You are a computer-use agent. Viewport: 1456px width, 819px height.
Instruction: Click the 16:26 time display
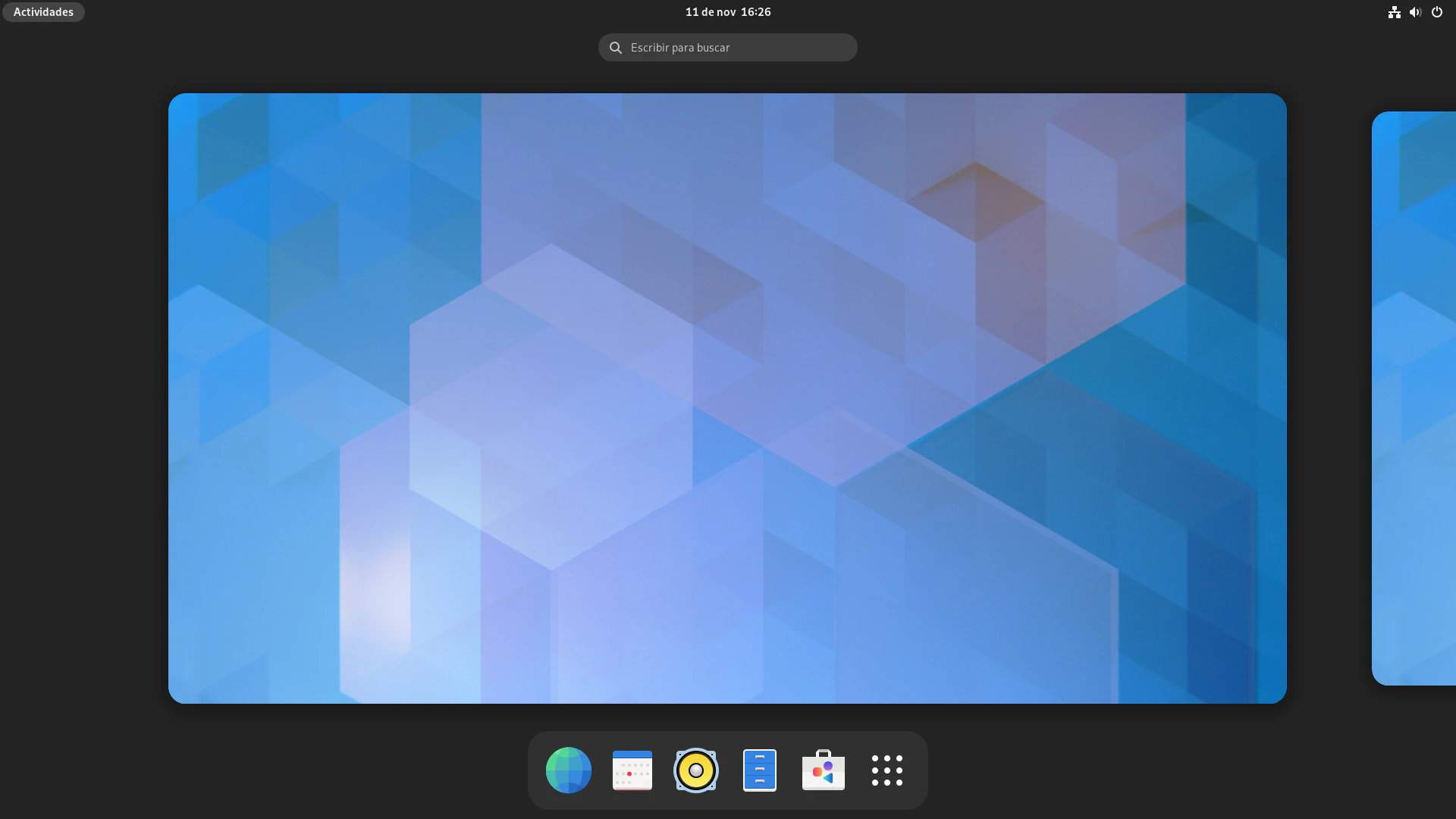point(755,12)
